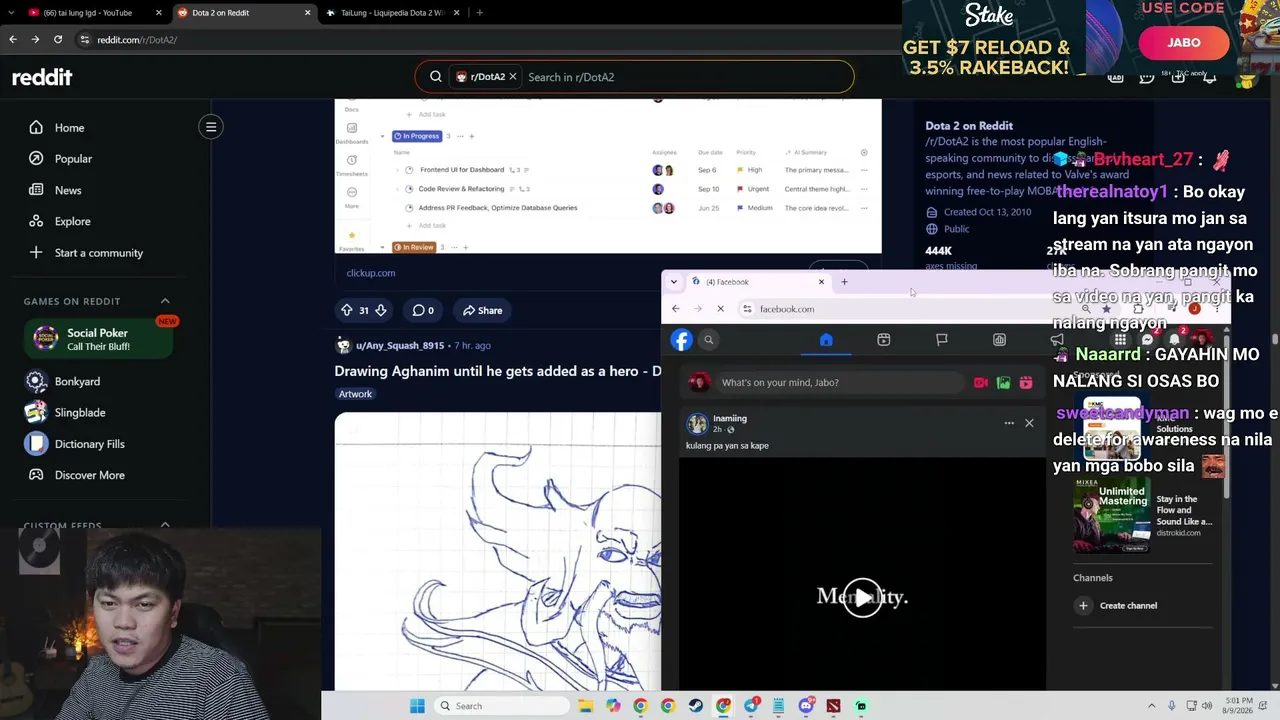Switch to the TaiLung Liquipedia tab
The height and width of the screenshot is (720, 1280).
tap(393, 13)
